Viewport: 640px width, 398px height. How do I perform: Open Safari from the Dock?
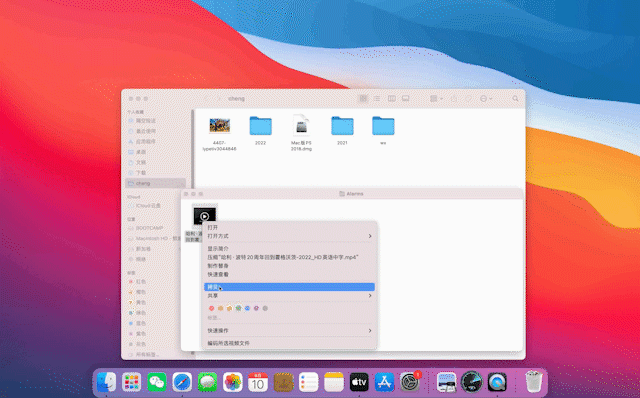pos(182,382)
